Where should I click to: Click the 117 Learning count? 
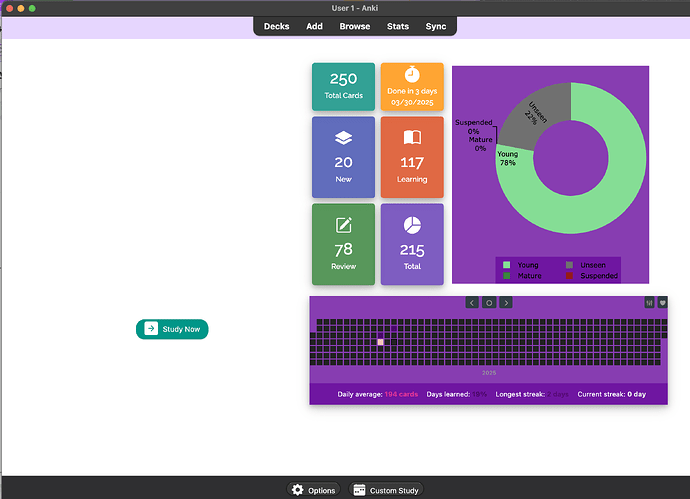point(412,163)
